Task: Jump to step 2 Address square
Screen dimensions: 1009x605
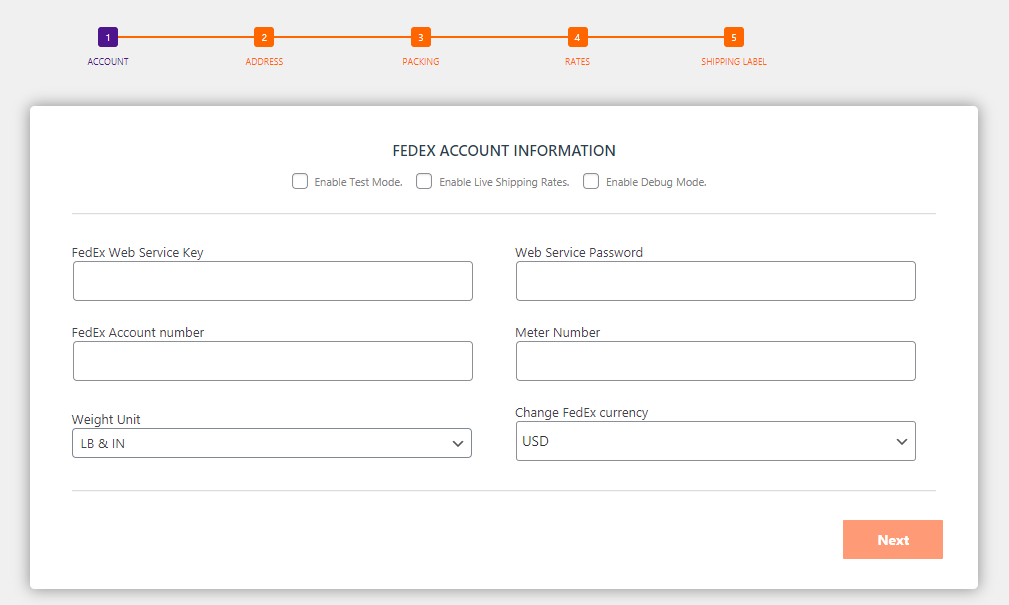Action: (x=264, y=37)
